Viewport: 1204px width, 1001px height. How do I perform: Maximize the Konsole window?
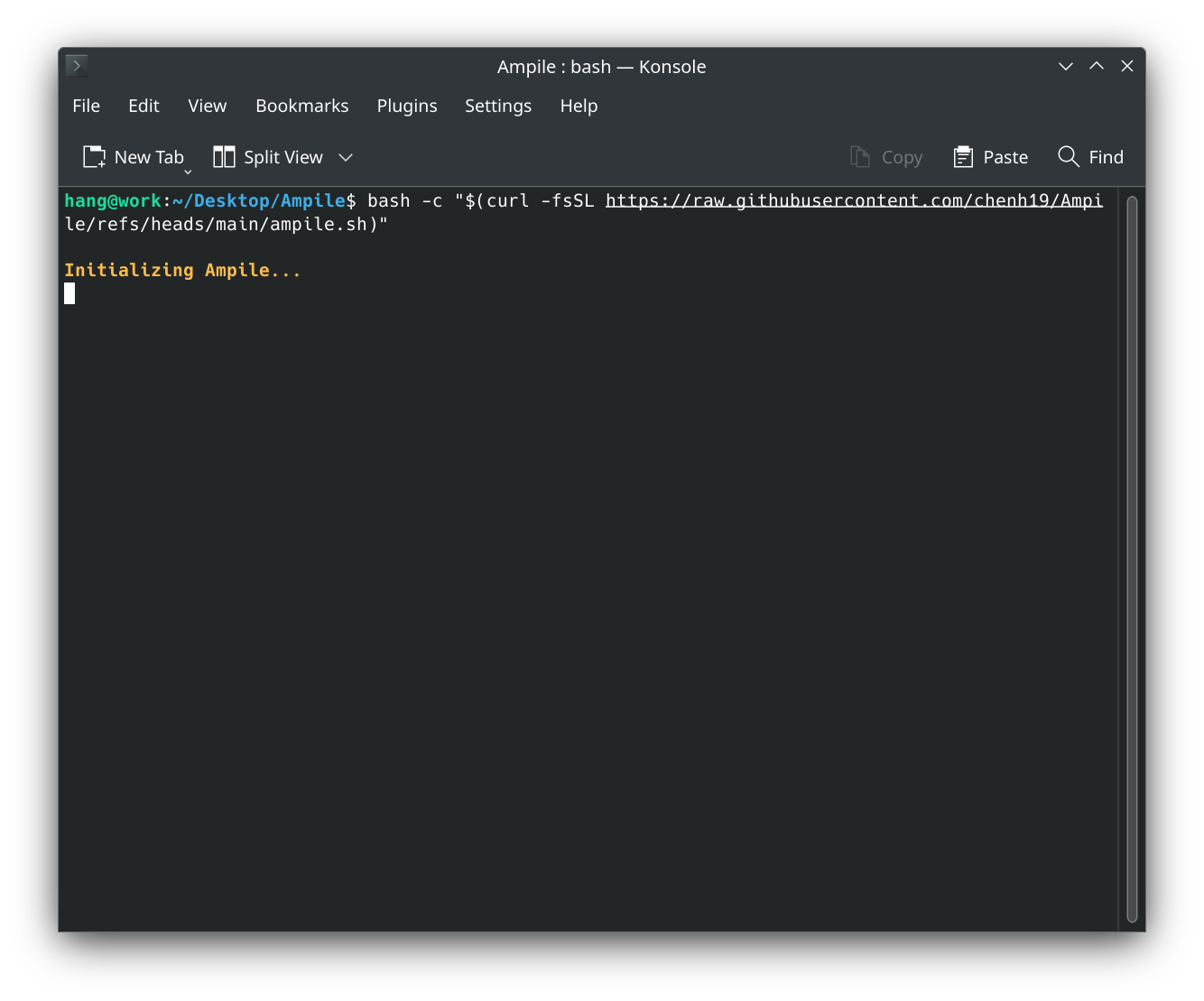pos(1097,66)
